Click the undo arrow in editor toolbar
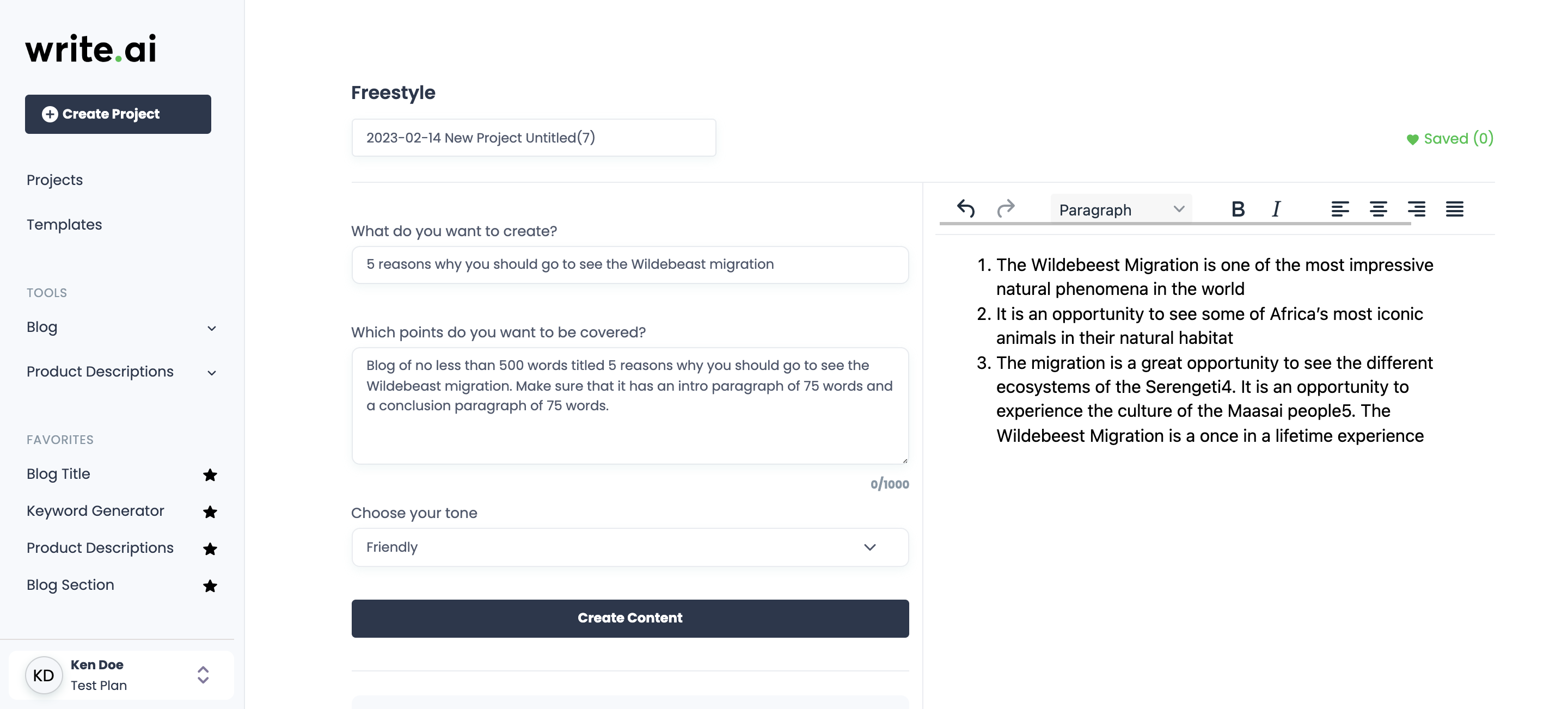 point(965,209)
